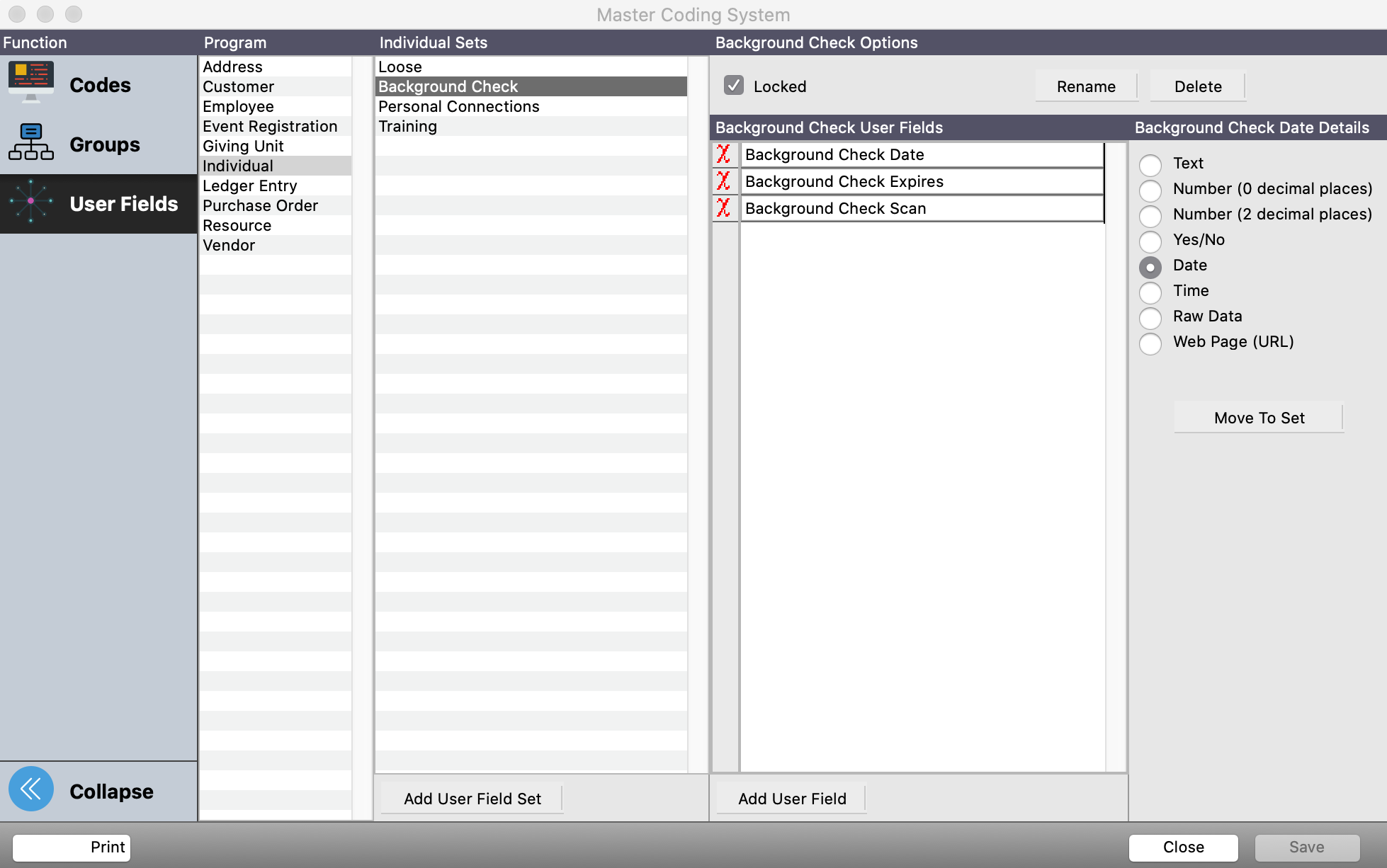1387x868 pixels.
Task: Choose the Yes/No radio option
Action: [x=1150, y=241]
